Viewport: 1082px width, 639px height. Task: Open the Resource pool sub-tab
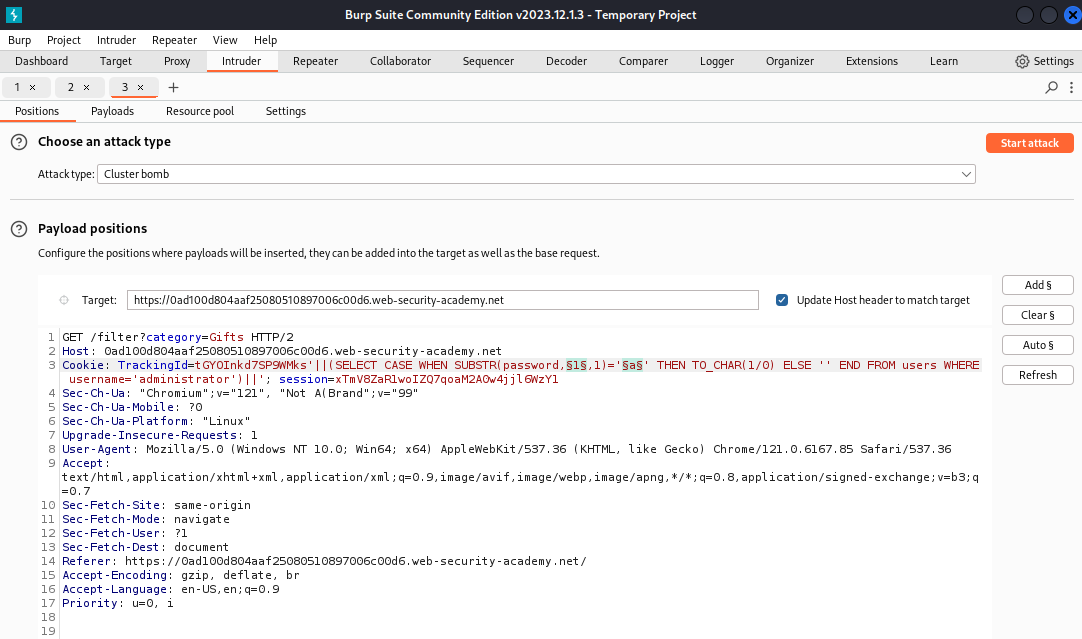(x=200, y=111)
